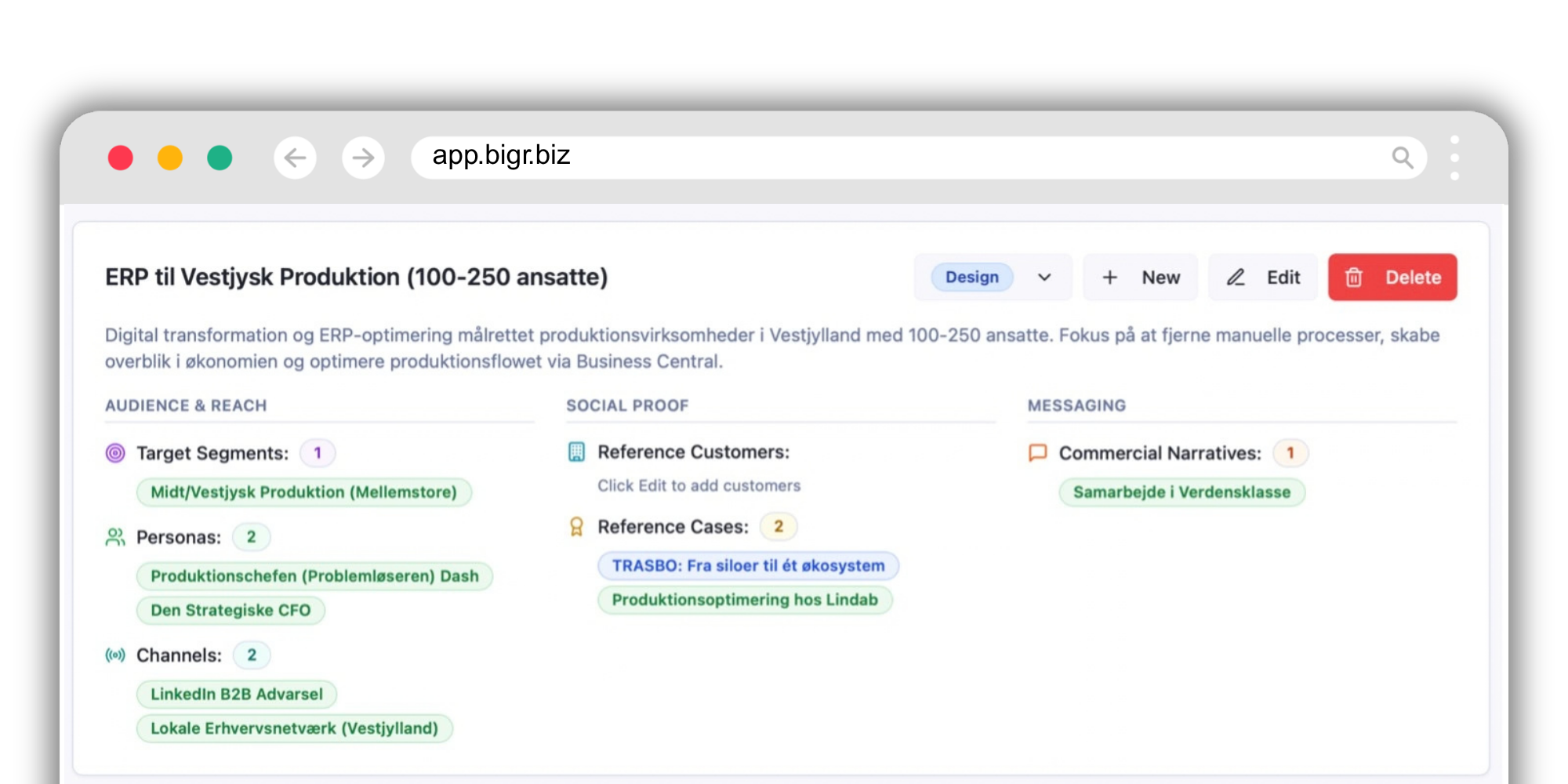1568x784 pixels.
Task: Click the Design status badge
Action: pos(972,278)
